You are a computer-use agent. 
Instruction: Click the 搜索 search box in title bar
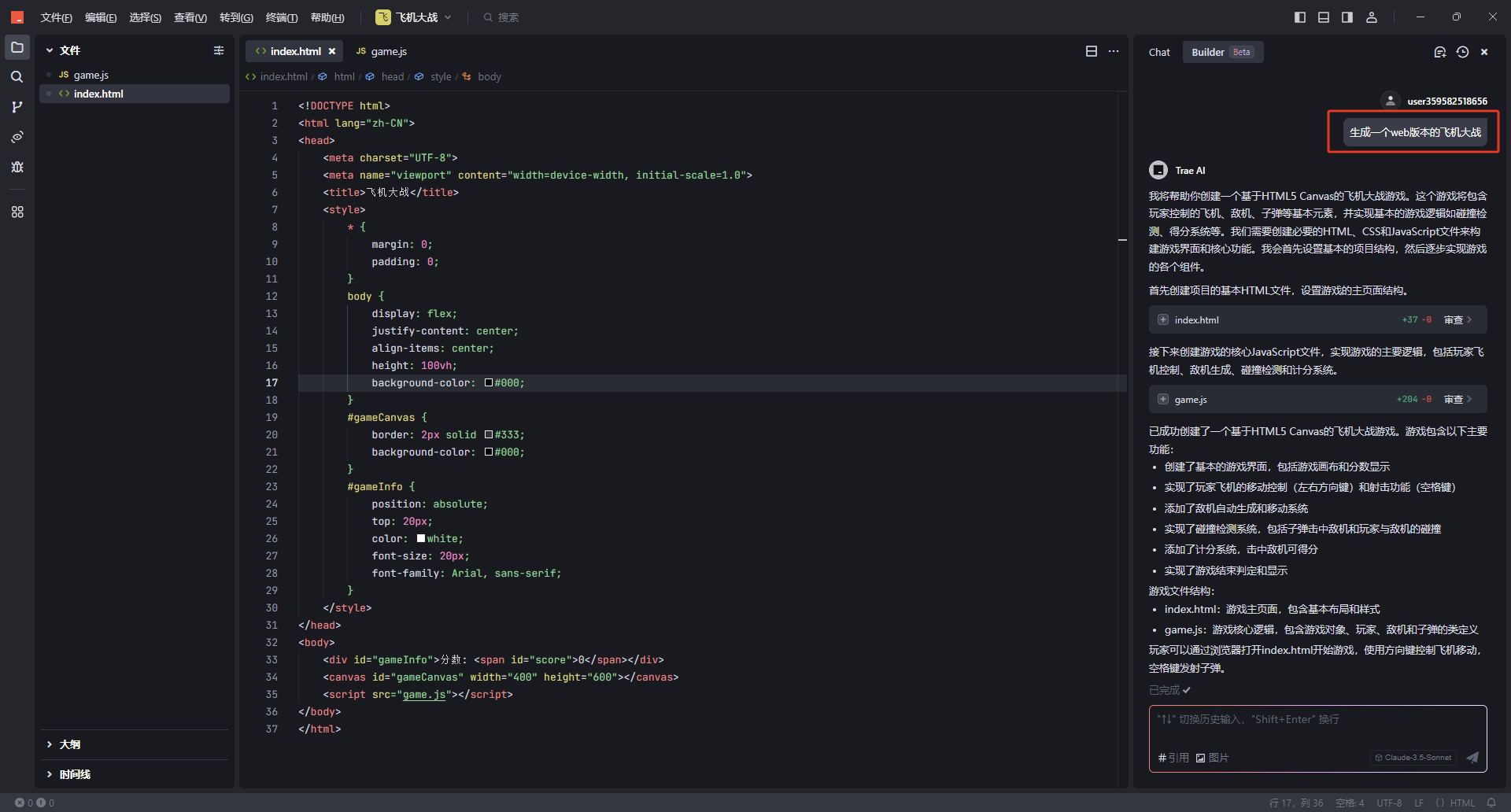tap(501, 17)
